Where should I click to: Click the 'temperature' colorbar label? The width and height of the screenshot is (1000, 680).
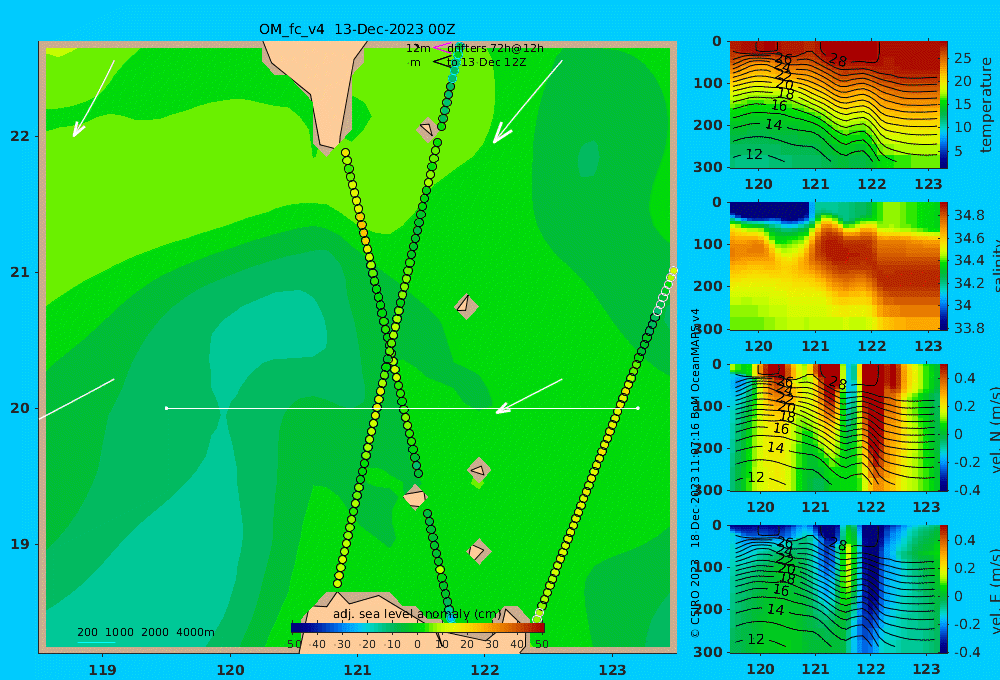[x=986, y=105]
